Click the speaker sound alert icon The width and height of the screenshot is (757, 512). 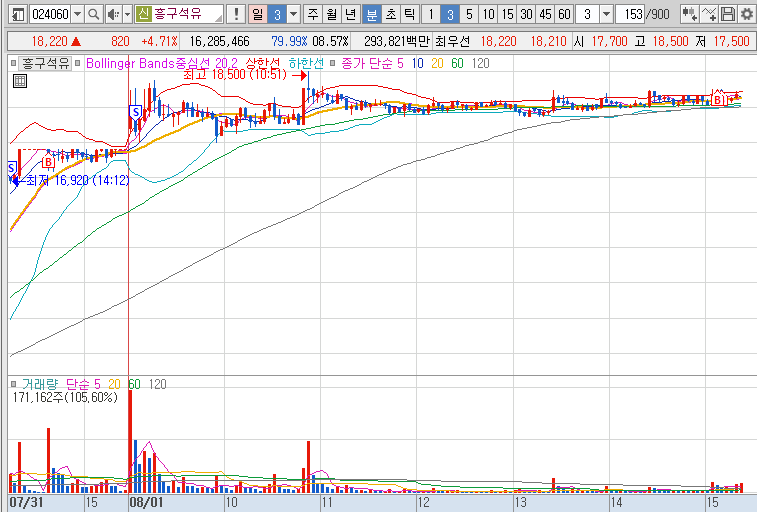(x=113, y=14)
